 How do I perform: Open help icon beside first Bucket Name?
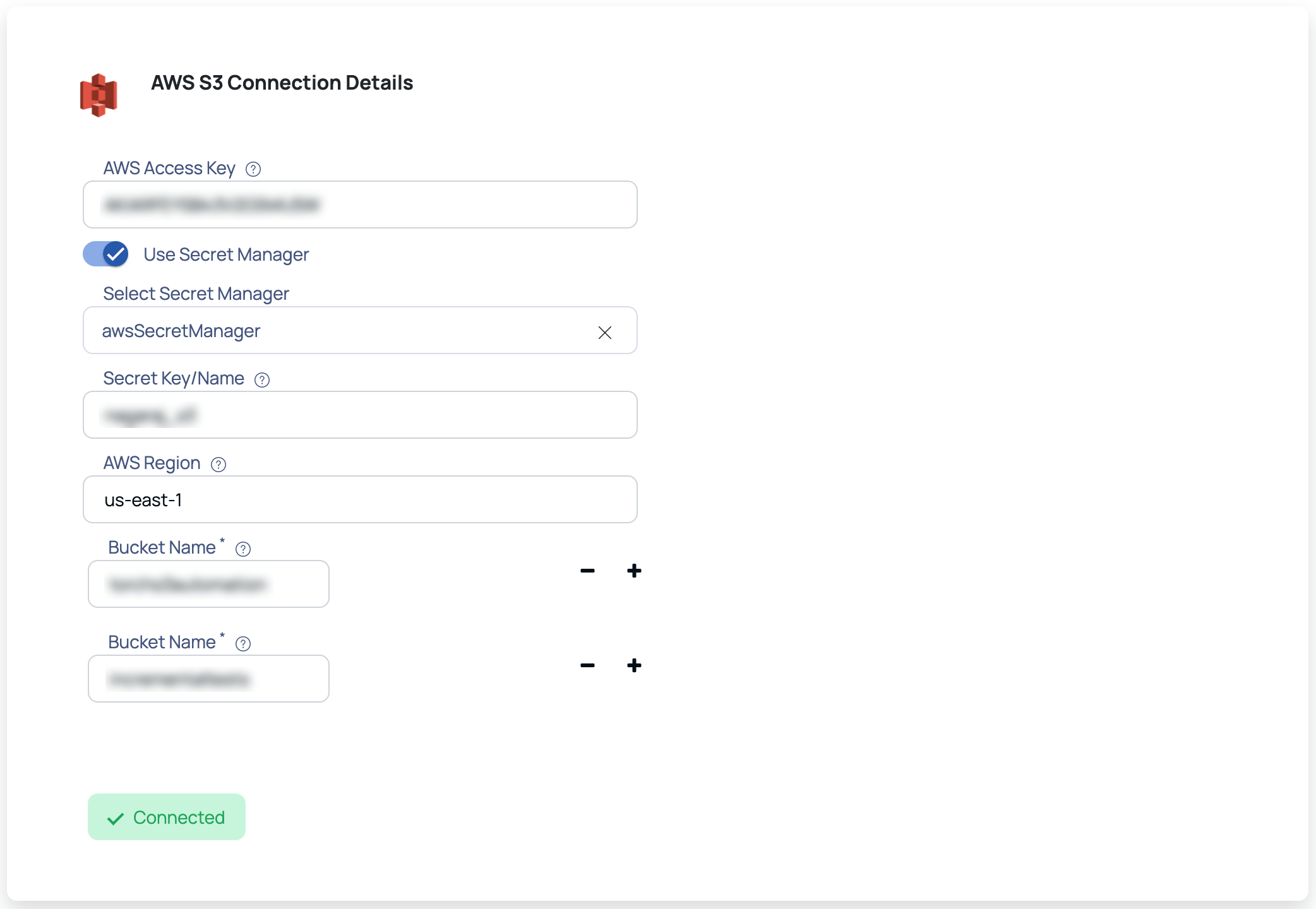(243, 549)
